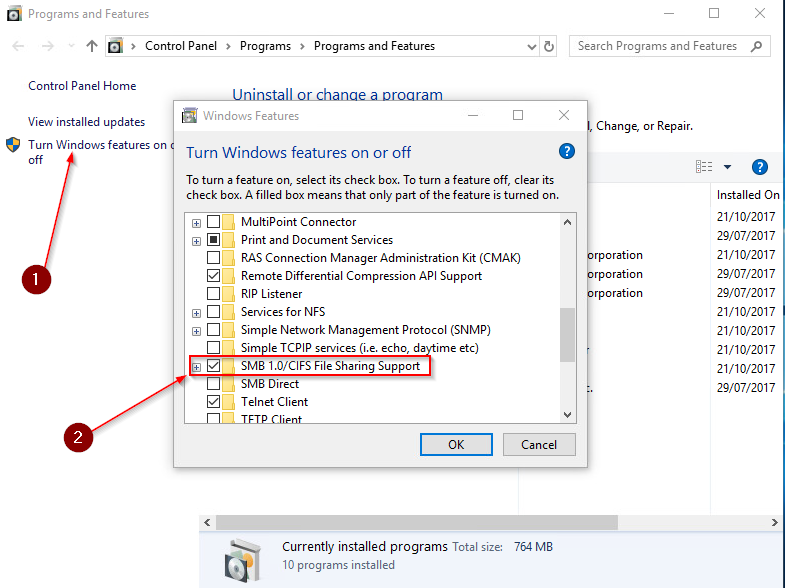Enable the SMB Direct checkbox

tap(213, 383)
